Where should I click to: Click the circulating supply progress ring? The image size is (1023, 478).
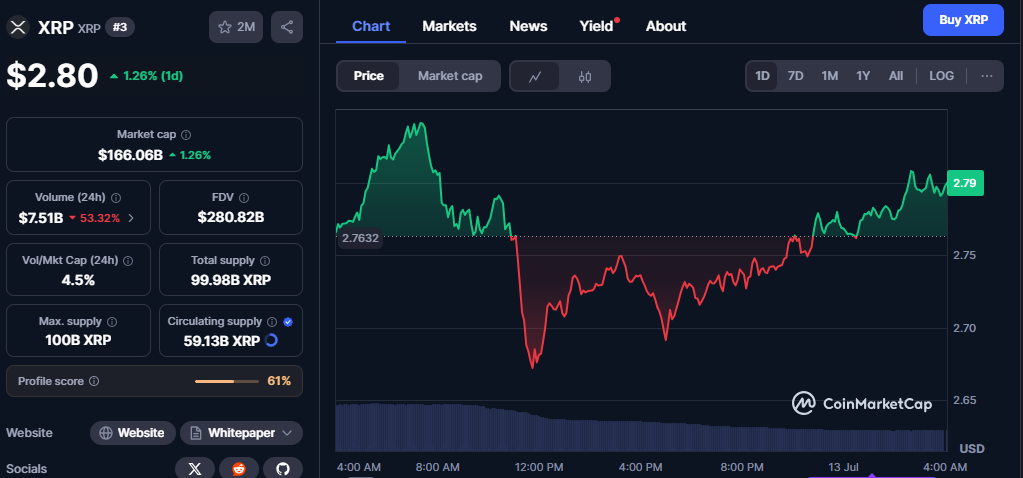(x=272, y=340)
